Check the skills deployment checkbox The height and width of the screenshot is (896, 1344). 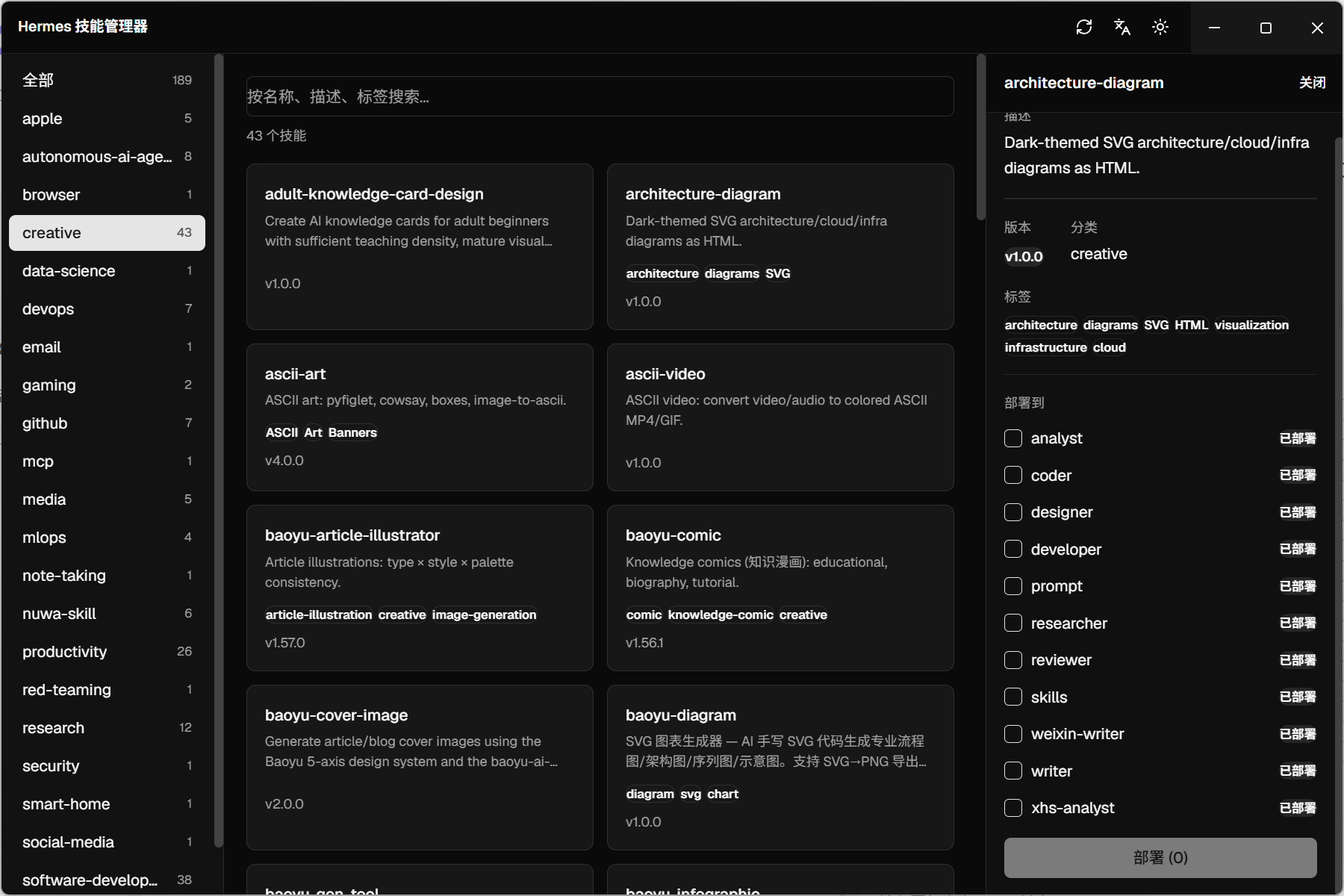coord(1013,697)
